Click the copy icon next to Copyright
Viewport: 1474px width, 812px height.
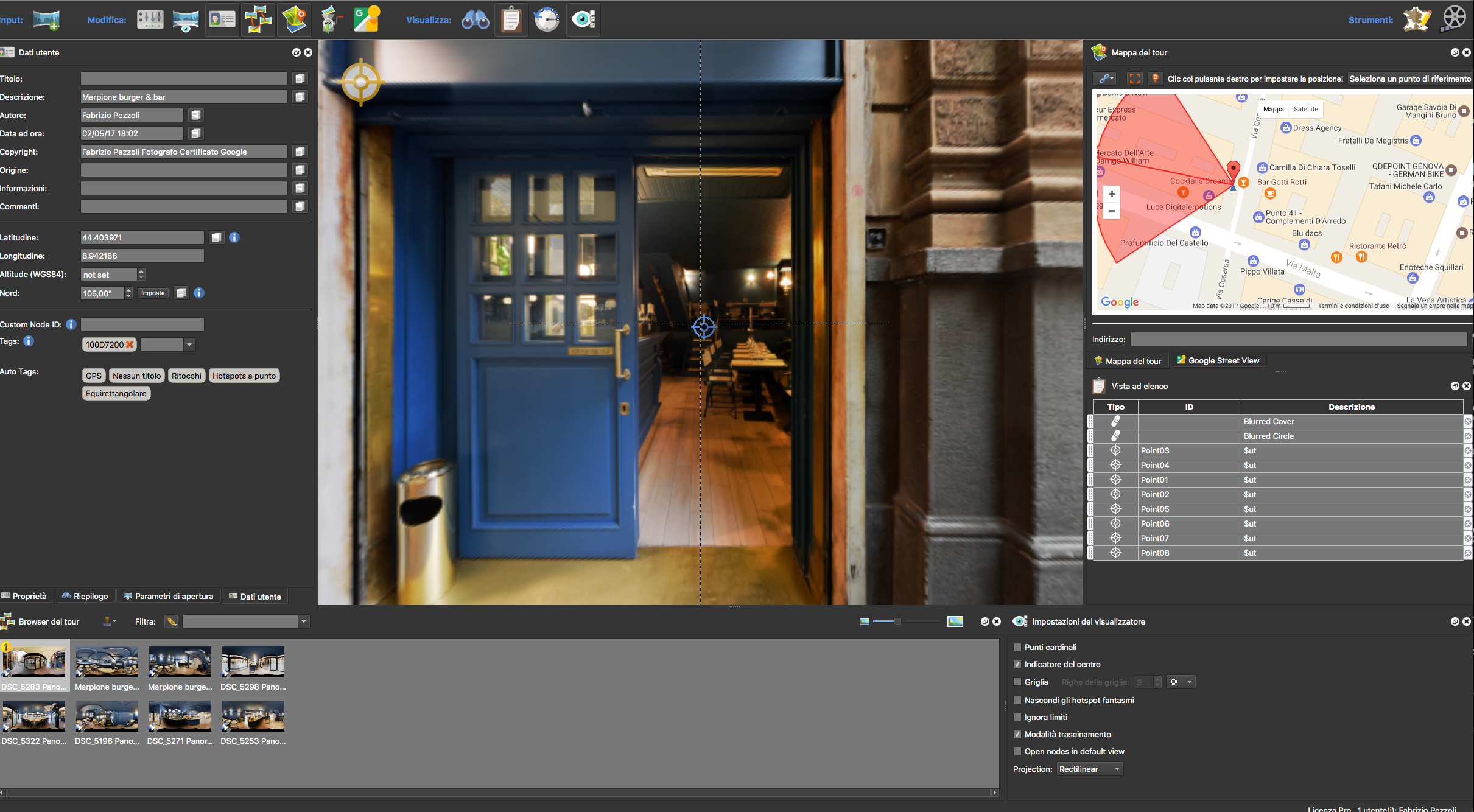click(x=300, y=152)
